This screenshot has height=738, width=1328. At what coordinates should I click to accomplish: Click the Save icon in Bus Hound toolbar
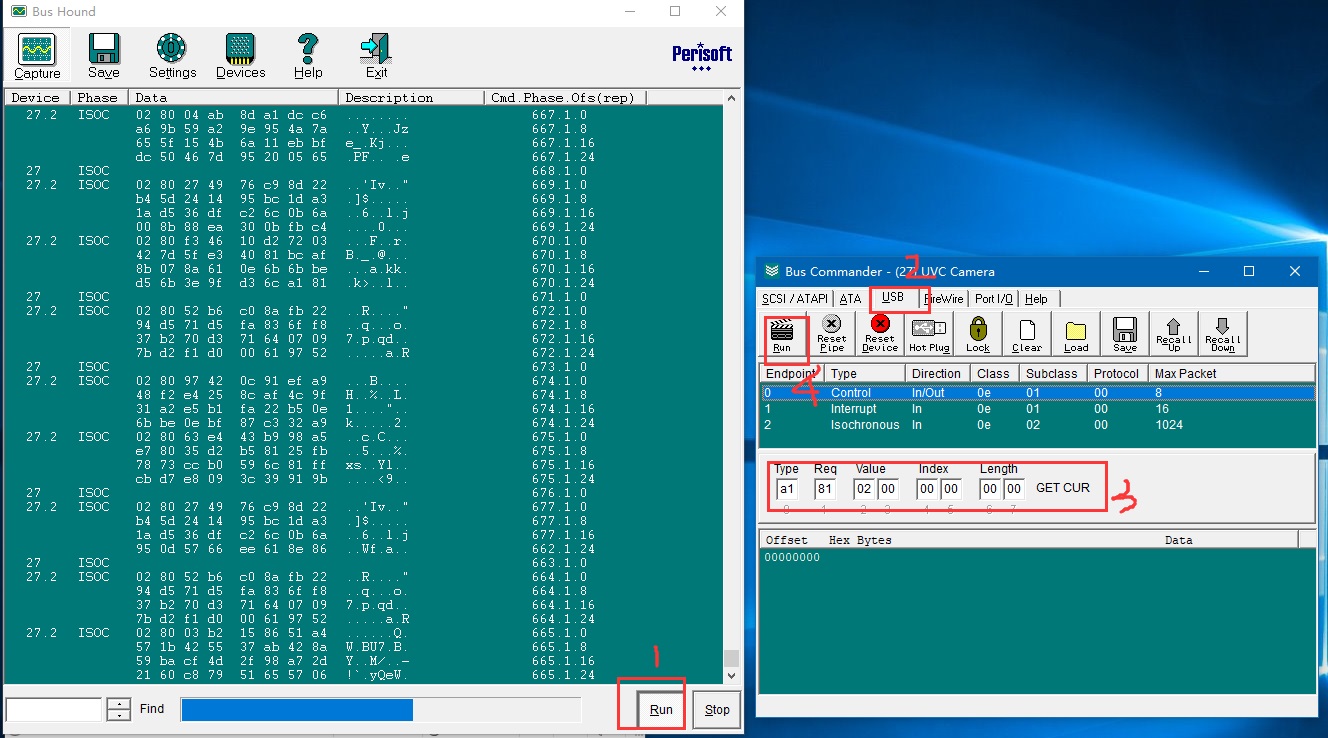coord(104,56)
